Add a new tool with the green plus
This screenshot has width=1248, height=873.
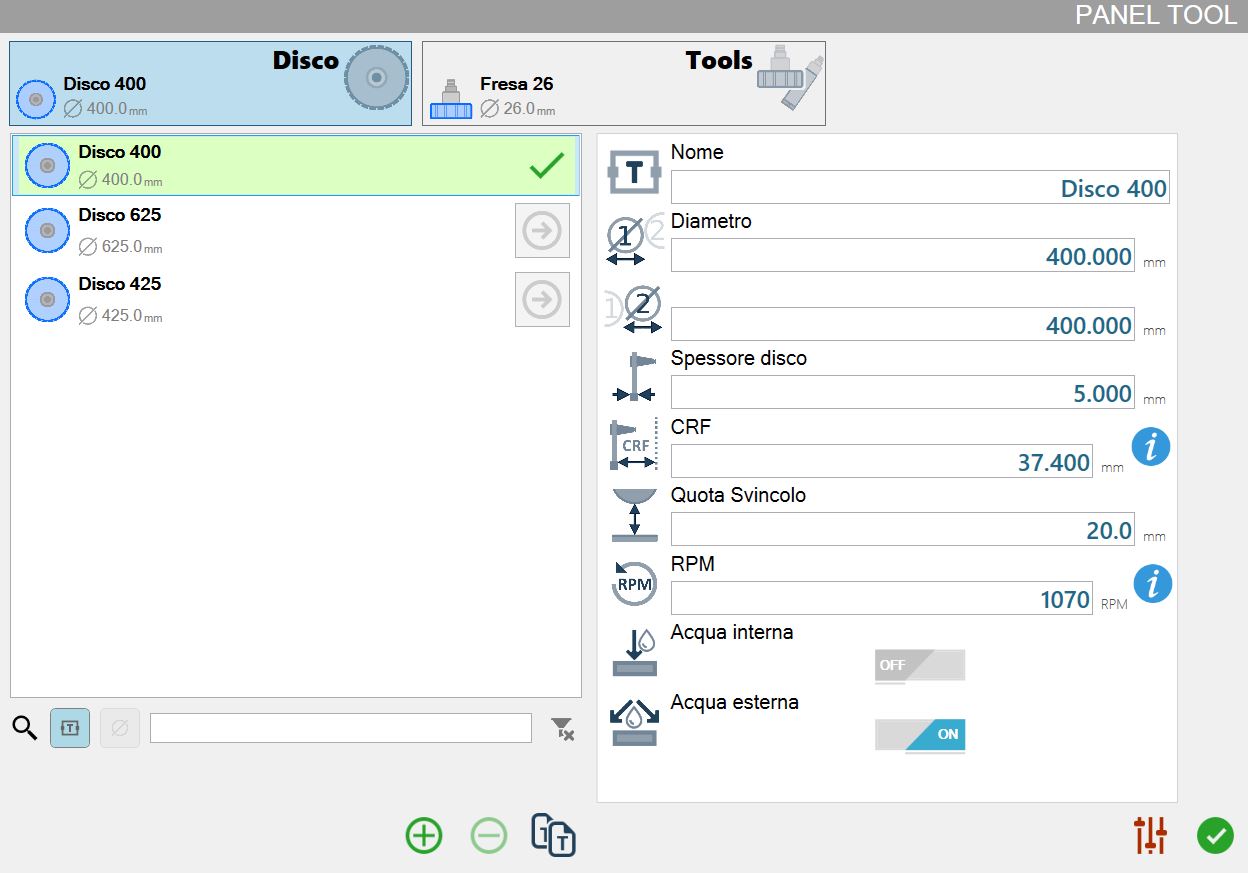point(424,835)
